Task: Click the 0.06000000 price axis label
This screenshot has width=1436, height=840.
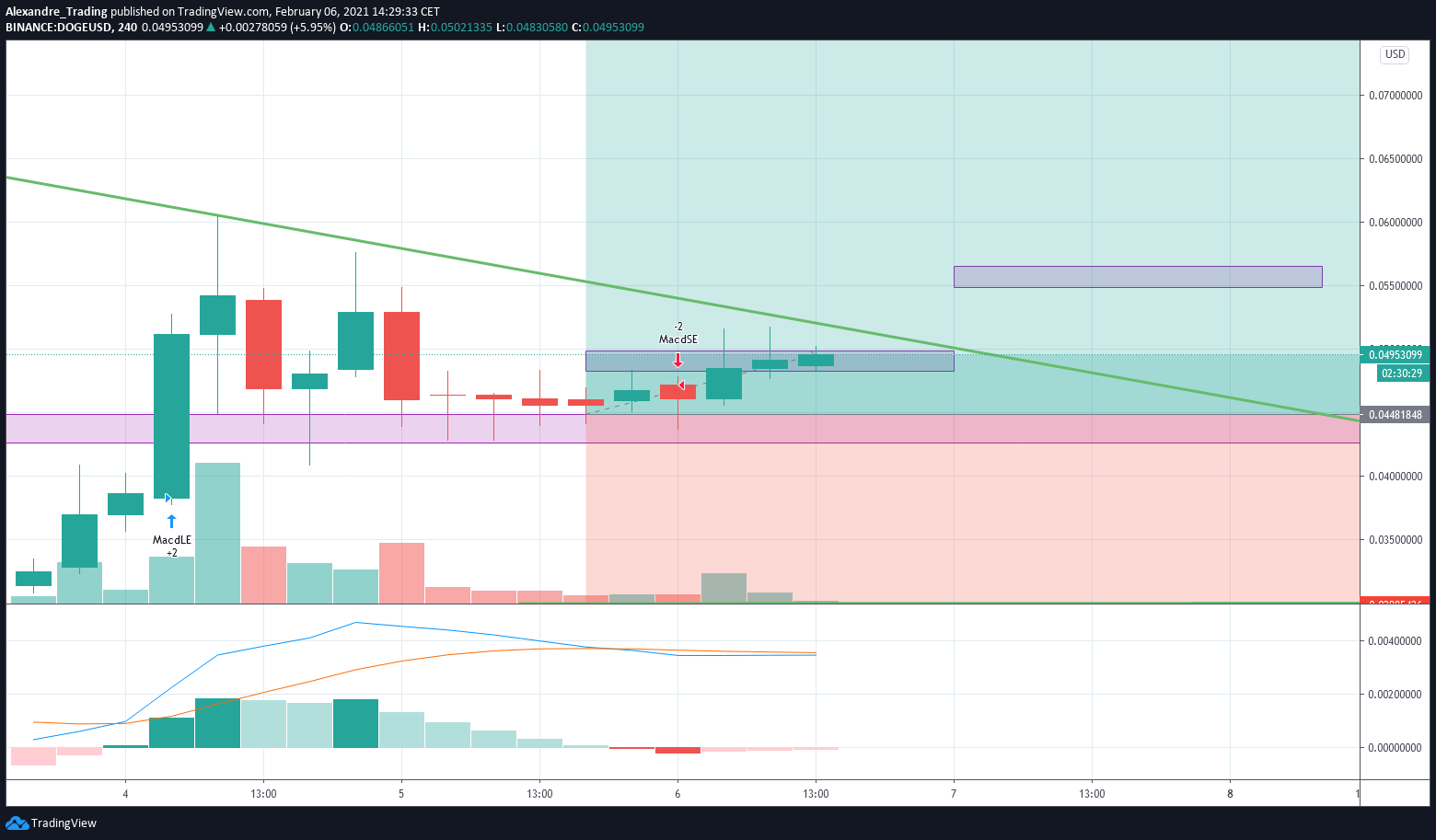Action: click(1395, 223)
